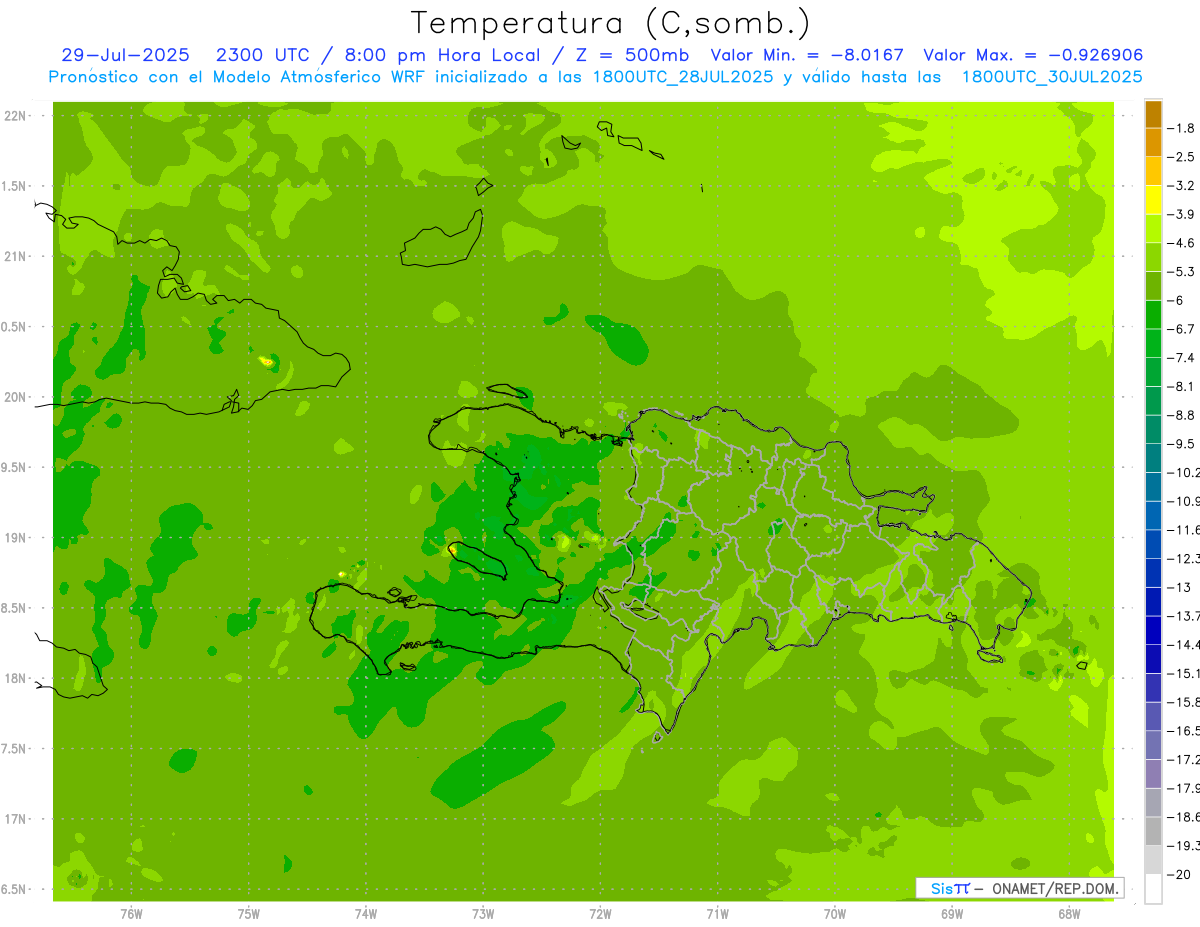Click the "-13" legend value
1200x927 pixels.
1181,587
